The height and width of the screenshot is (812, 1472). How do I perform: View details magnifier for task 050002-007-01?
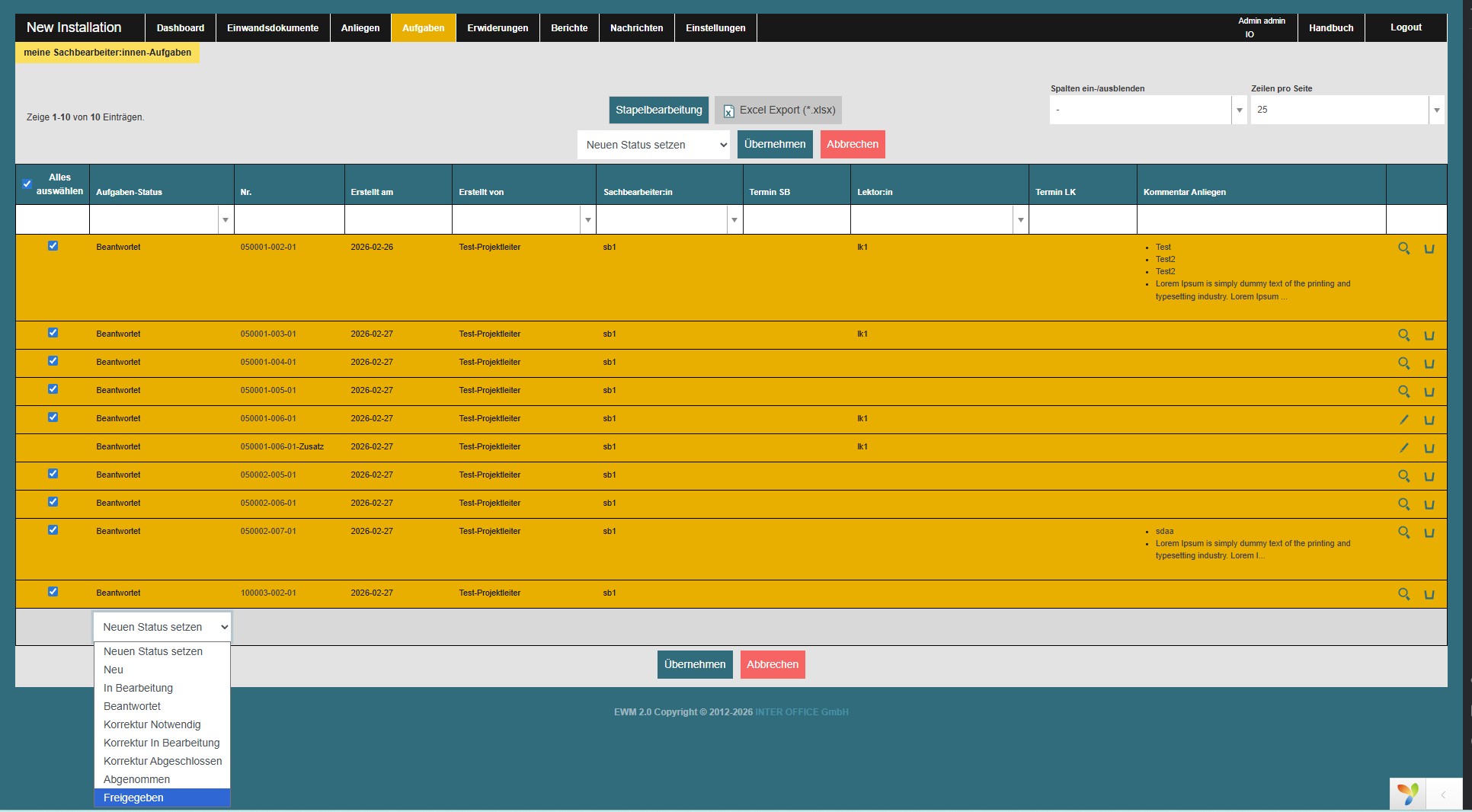(1403, 532)
